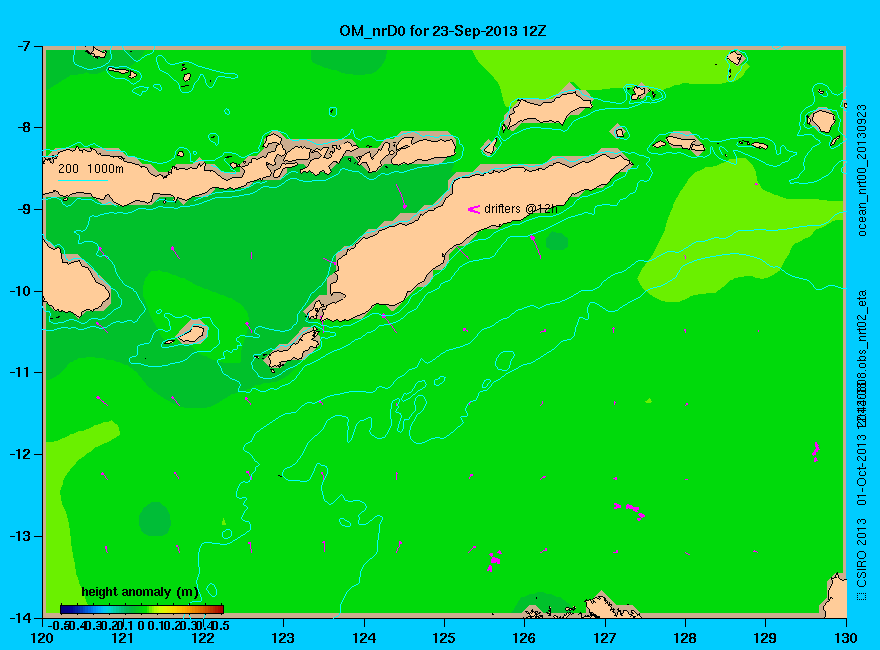Click the longitude tick label 129
The width and height of the screenshot is (880, 650).
pos(765,638)
